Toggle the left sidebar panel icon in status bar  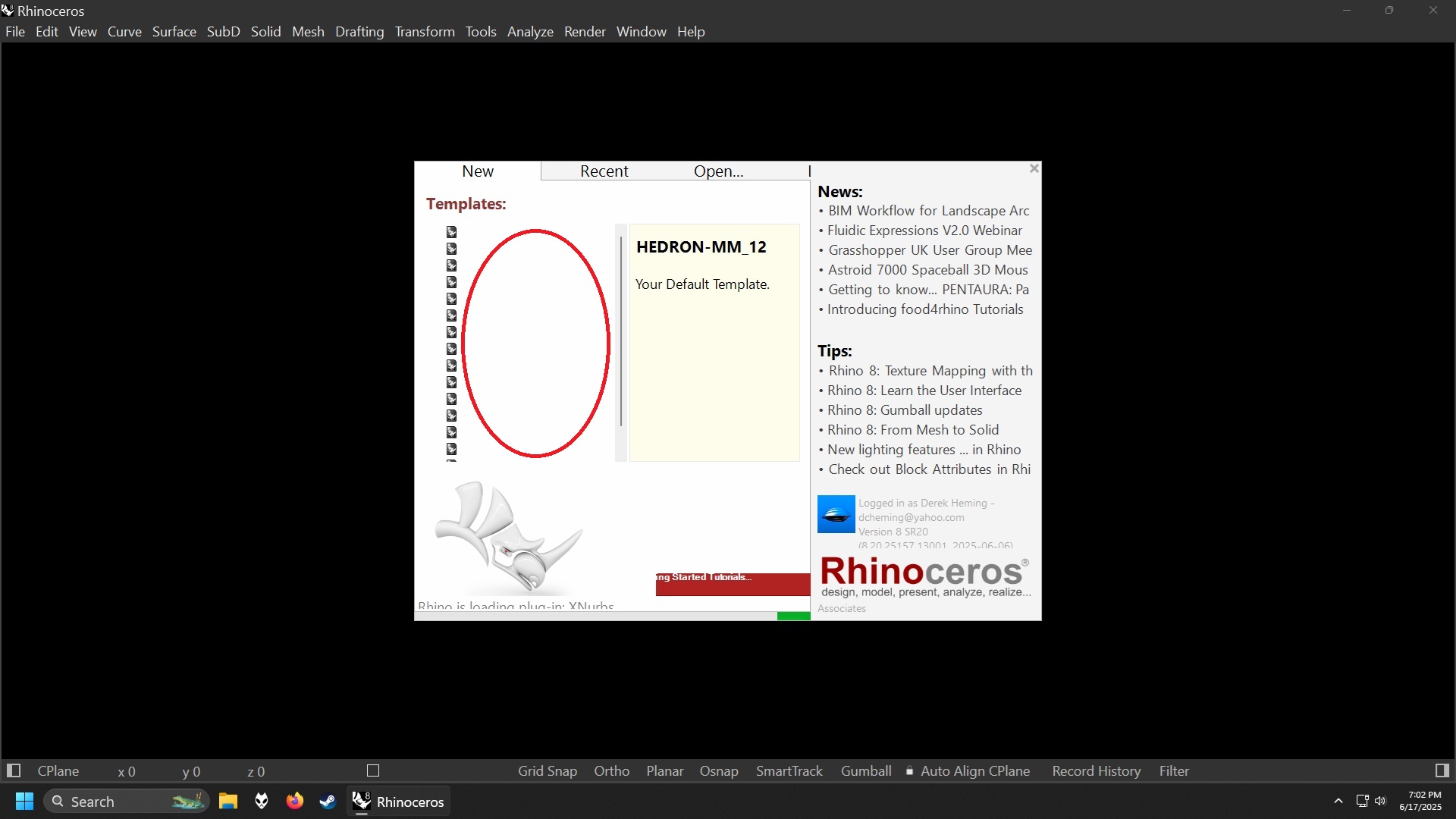14,770
